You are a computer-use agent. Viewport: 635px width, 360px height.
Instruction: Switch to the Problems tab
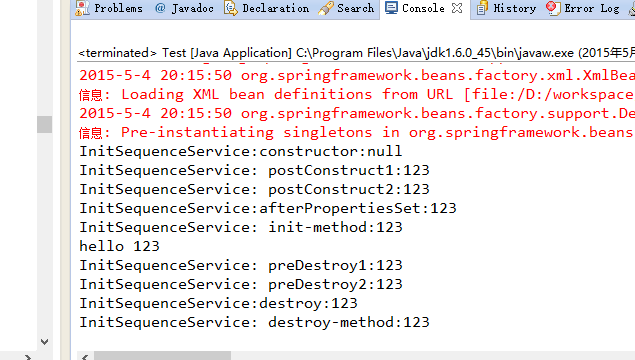coord(109,8)
